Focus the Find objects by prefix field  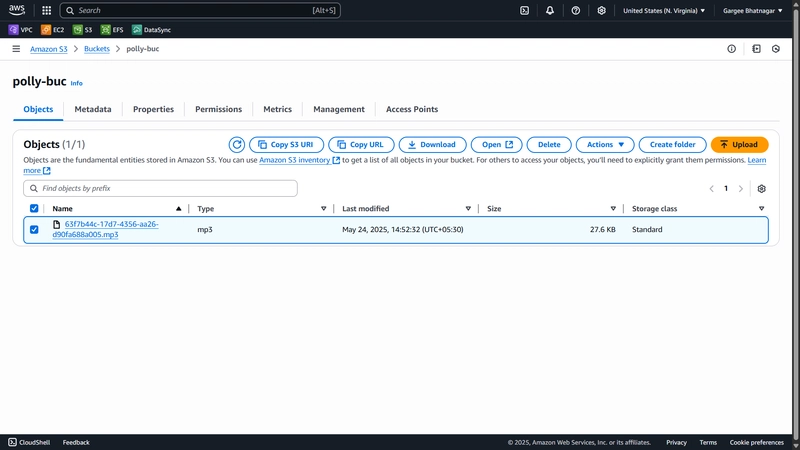point(160,188)
